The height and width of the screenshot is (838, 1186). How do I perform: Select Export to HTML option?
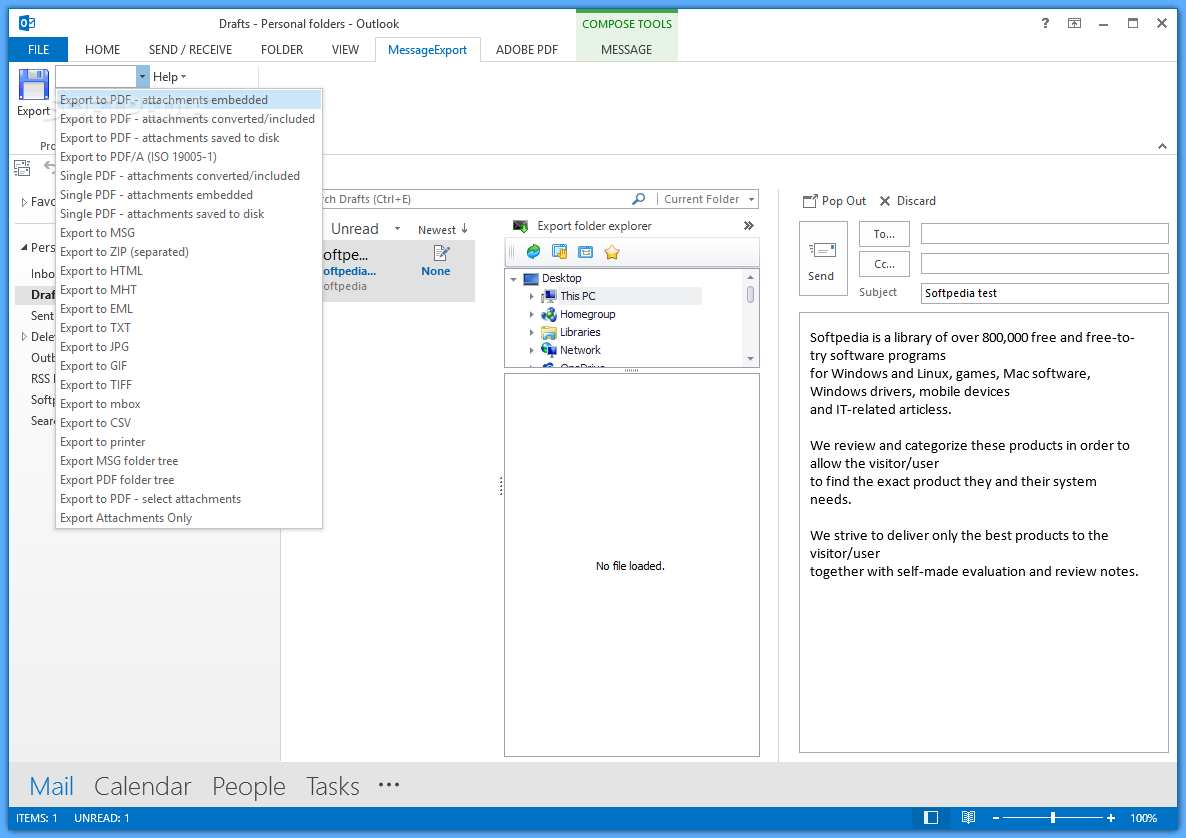pos(189,271)
